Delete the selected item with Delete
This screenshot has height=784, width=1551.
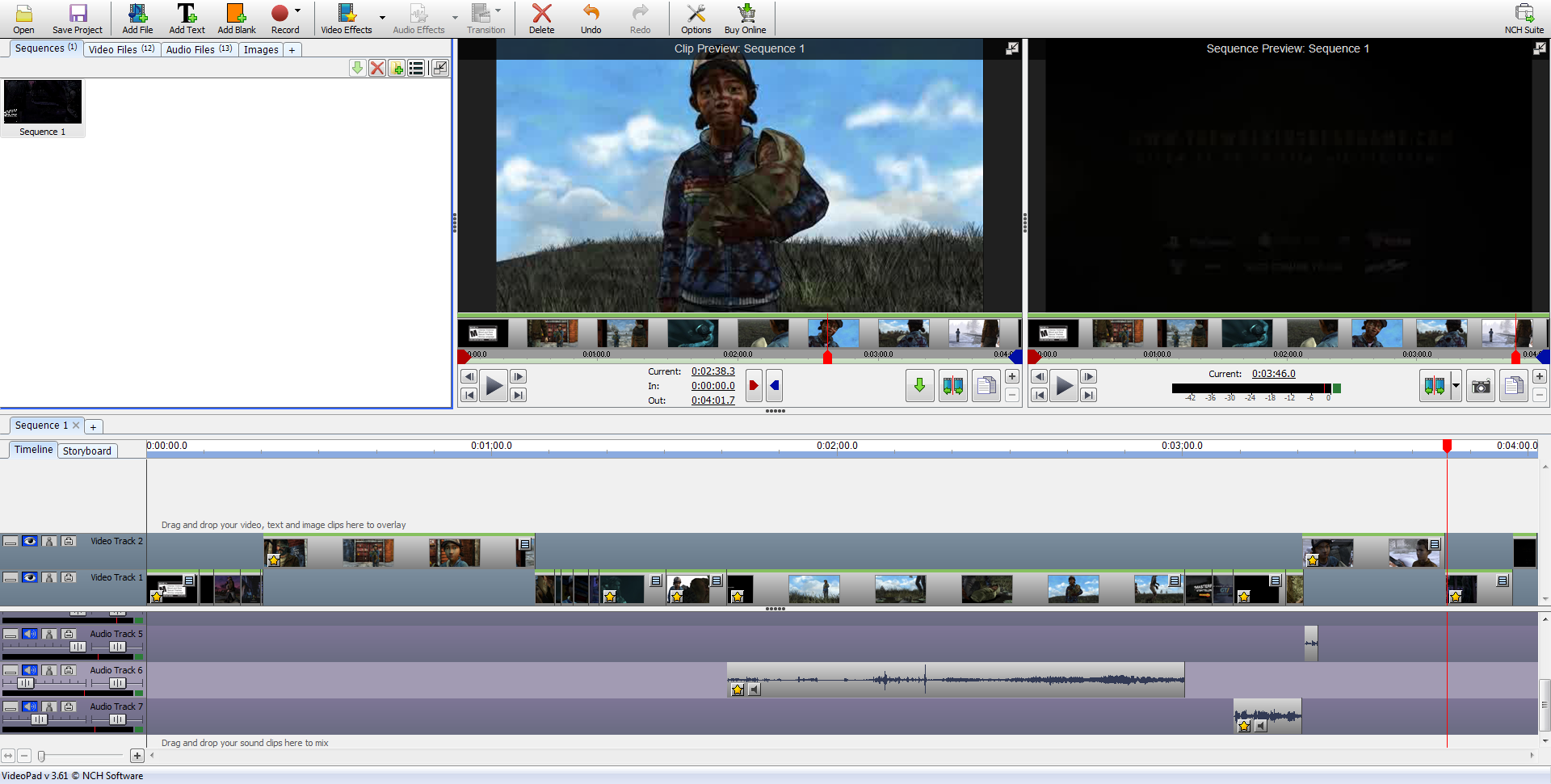(x=542, y=19)
